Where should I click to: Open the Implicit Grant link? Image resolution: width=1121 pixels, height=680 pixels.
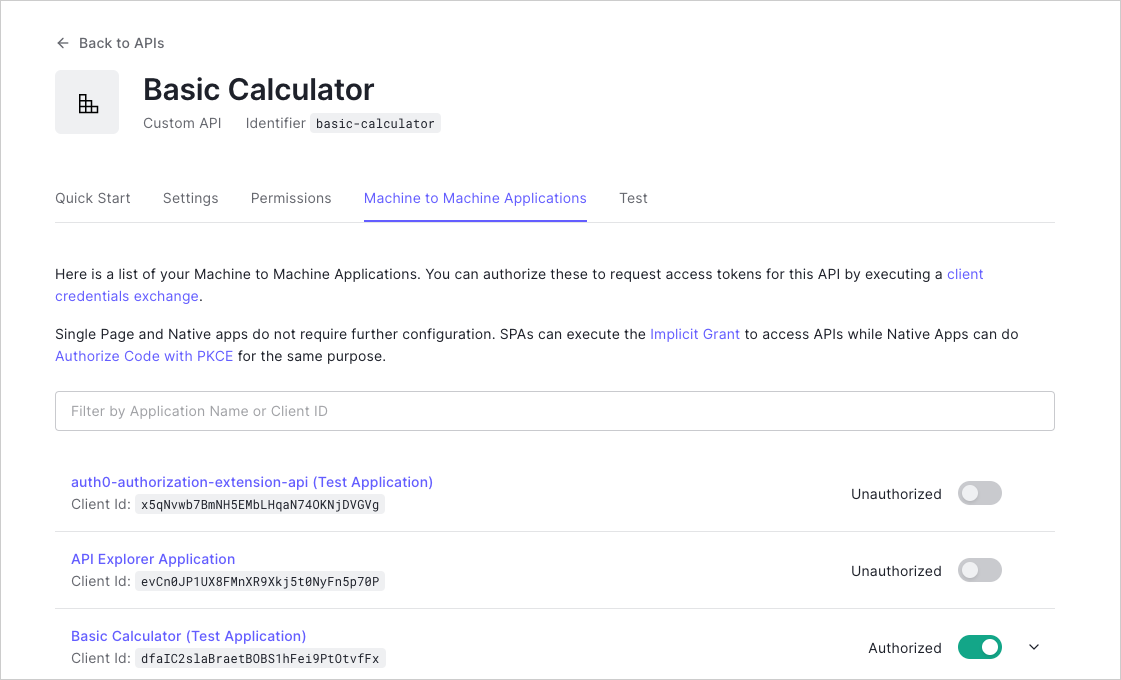coord(695,334)
